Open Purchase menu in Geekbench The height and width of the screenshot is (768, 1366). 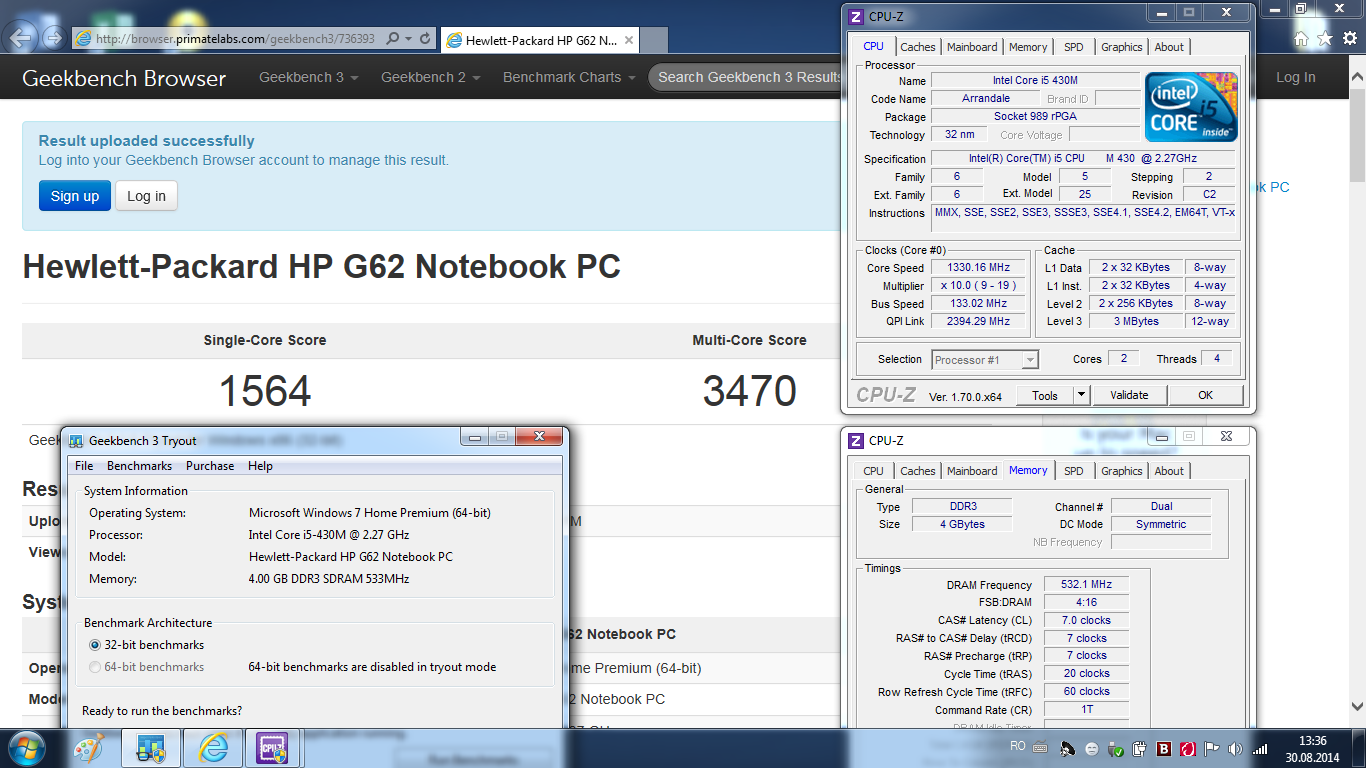click(210, 466)
